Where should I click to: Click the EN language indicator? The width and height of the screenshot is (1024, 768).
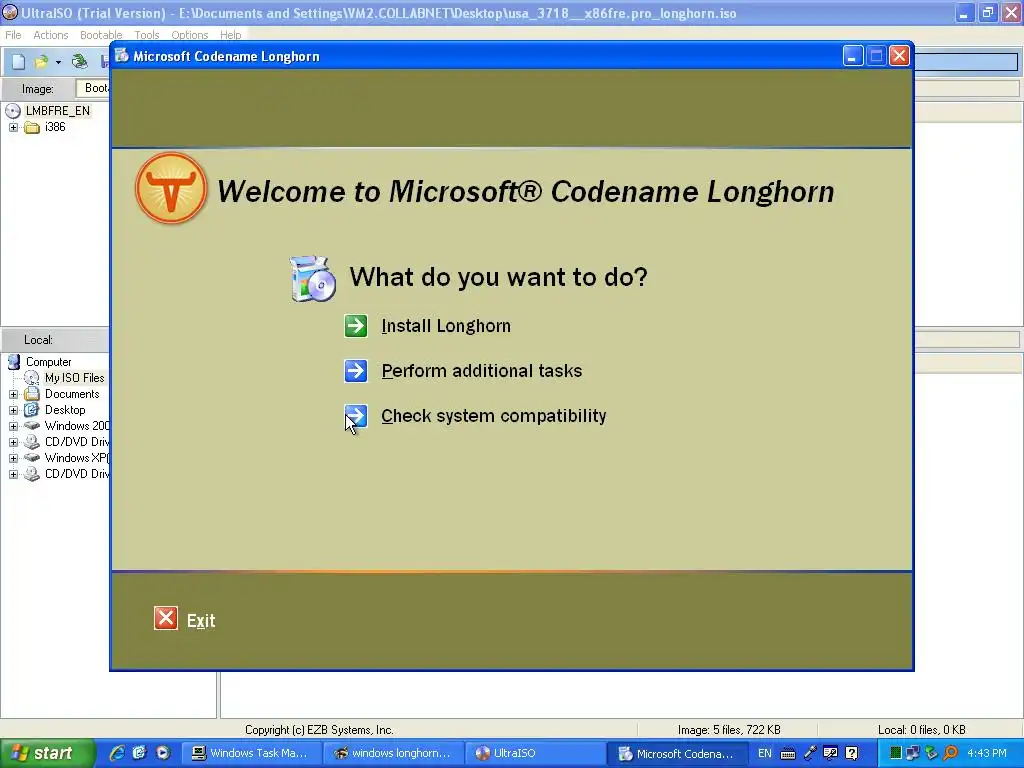[x=765, y=753]
